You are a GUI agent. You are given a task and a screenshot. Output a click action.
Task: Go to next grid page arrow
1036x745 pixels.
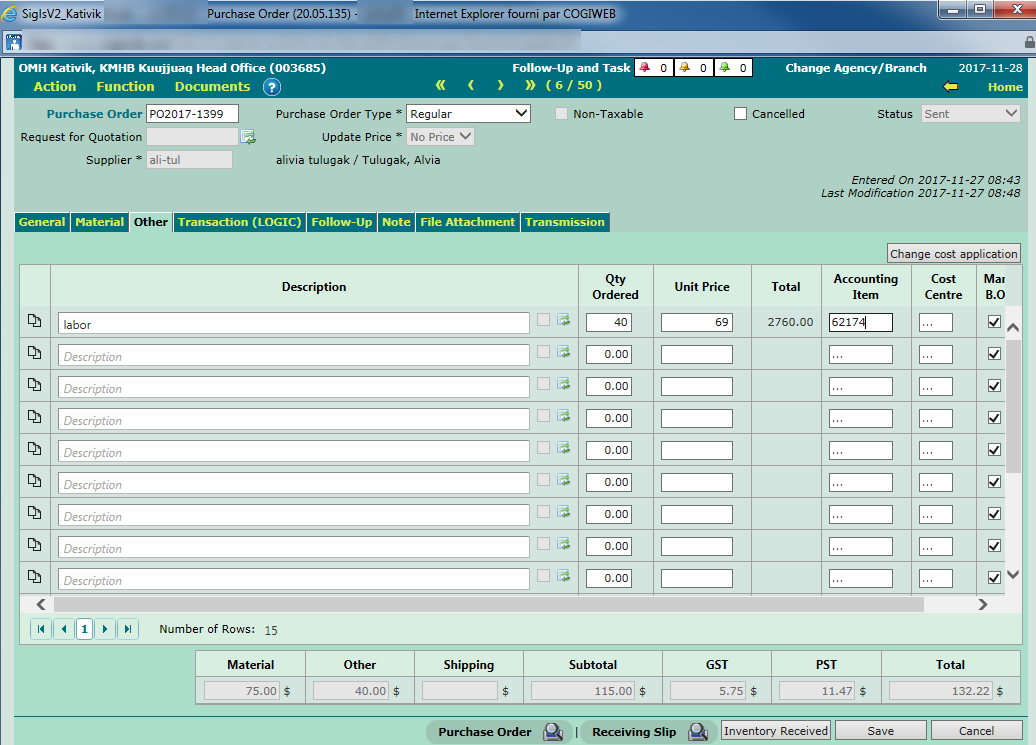105,629
